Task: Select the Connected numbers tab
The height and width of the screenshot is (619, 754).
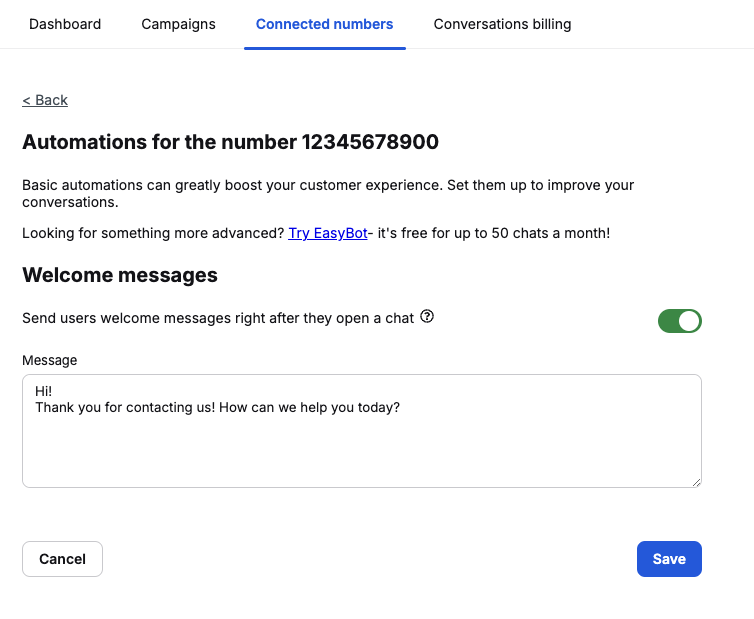Action: [x=324, y=24]
